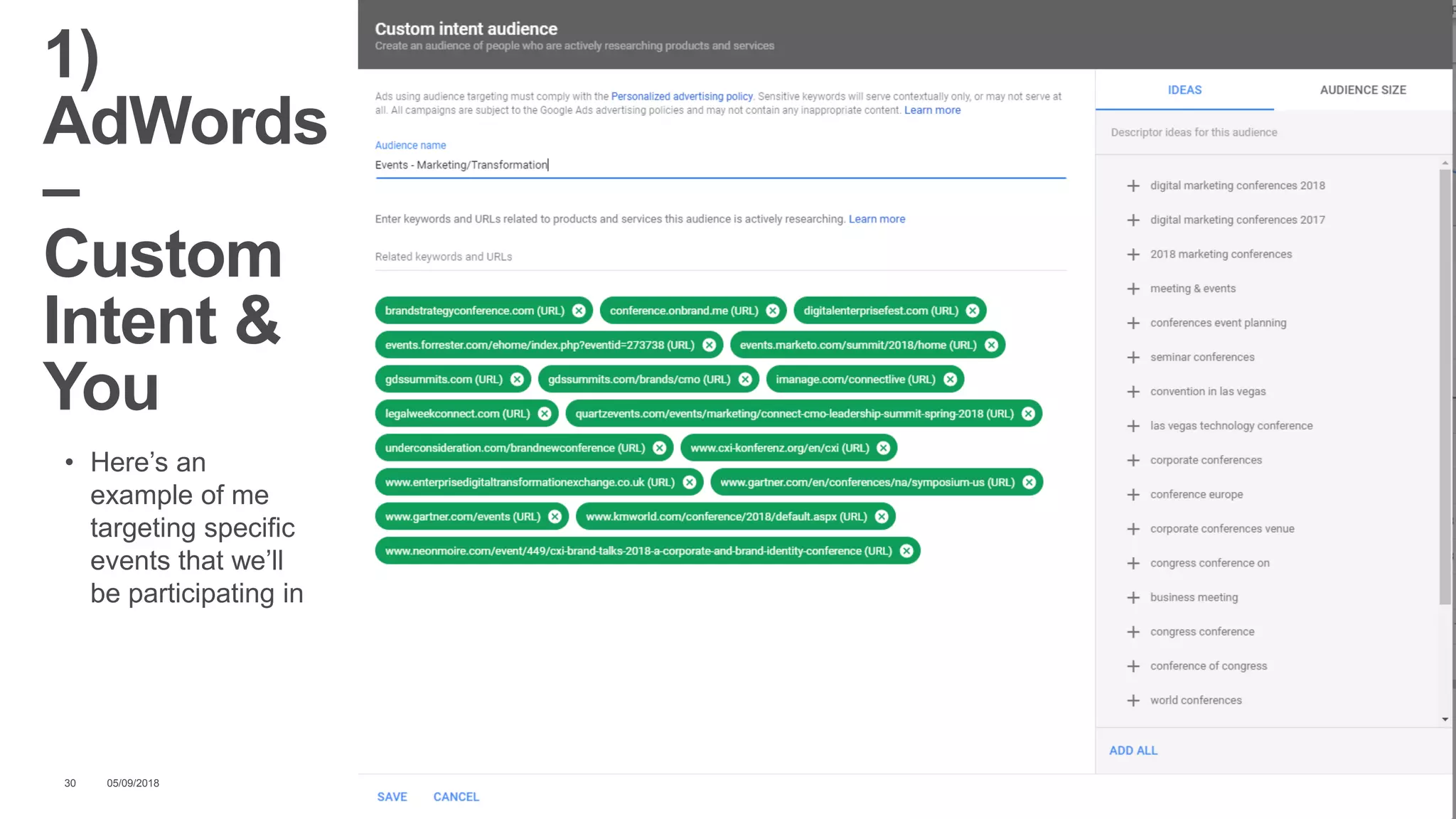Remove underconsideration.com/brandnewconference chip
Image resolution: width=1456 pixels, height=819 pixels.
tap(659, 448)
